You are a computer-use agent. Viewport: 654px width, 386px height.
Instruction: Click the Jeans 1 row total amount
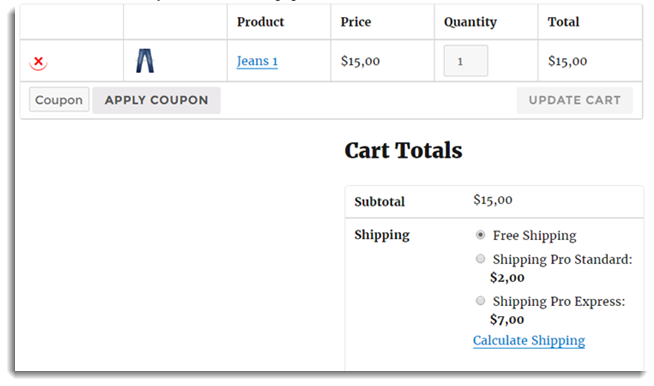(567, 61)
